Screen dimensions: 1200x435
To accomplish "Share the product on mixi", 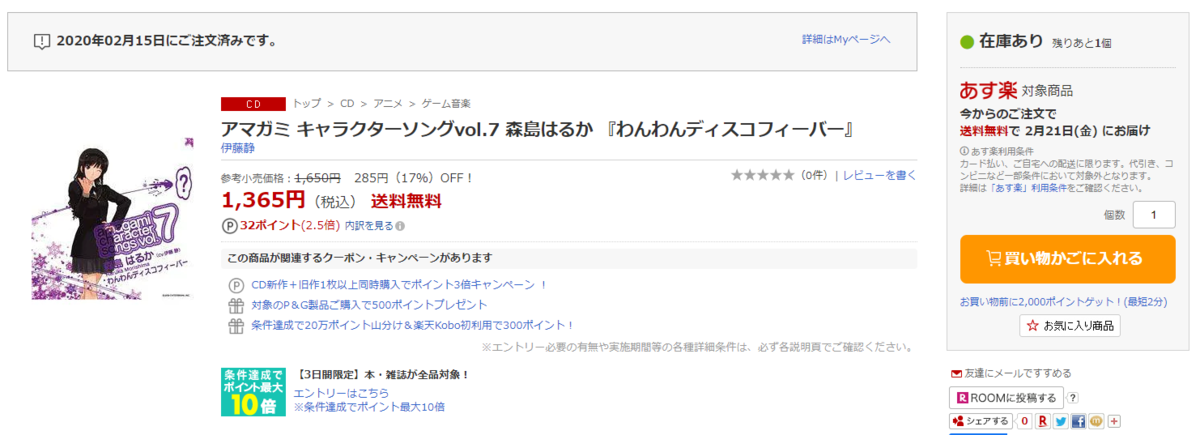I will coord(1096,421).
